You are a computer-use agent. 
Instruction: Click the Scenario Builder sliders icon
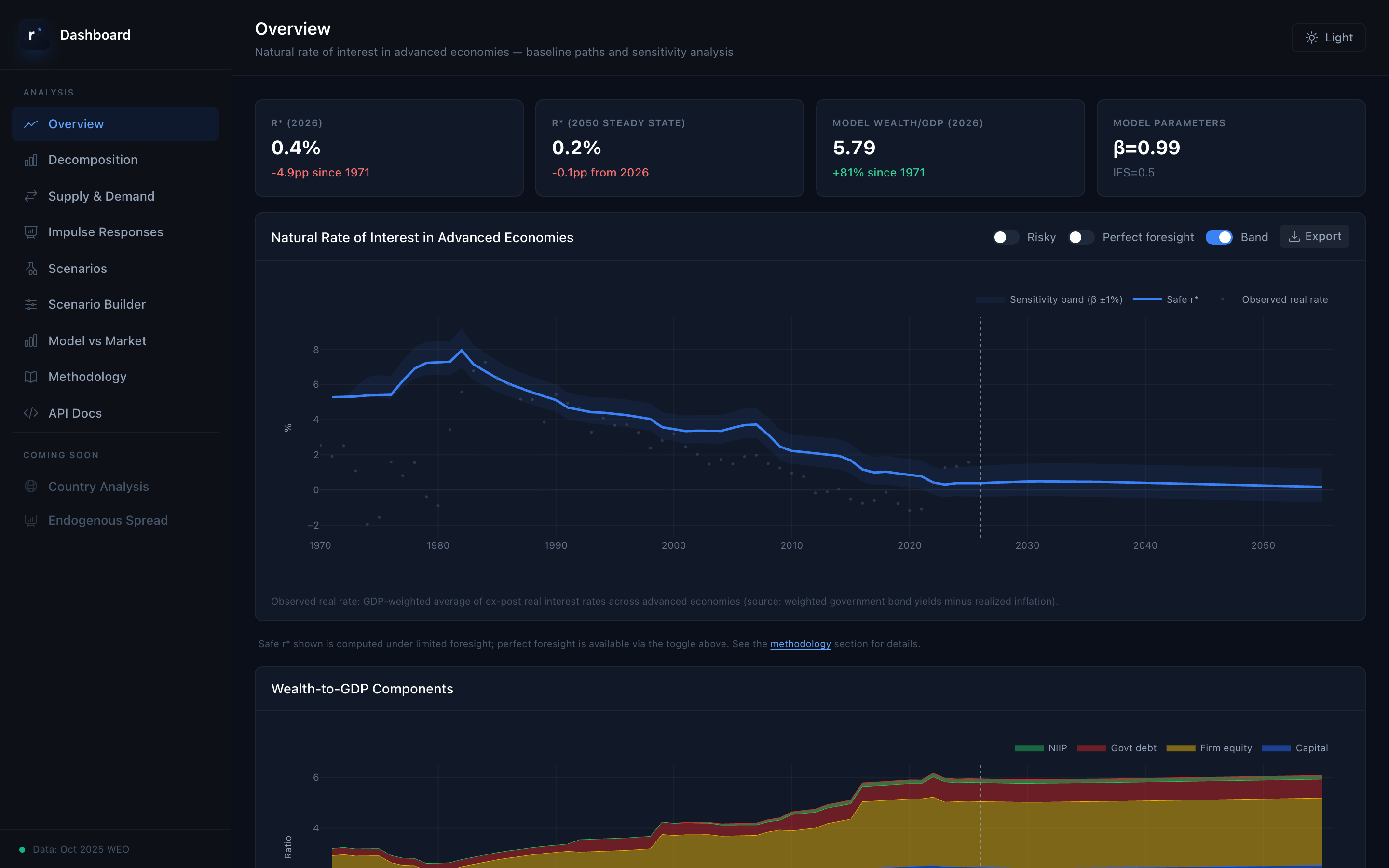point(31,305)
